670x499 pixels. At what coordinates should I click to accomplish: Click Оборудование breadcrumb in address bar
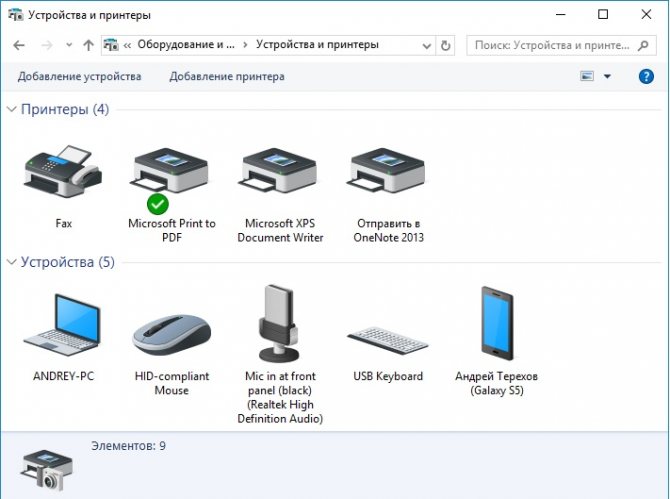pyautogui.click(x=183, y=45)
